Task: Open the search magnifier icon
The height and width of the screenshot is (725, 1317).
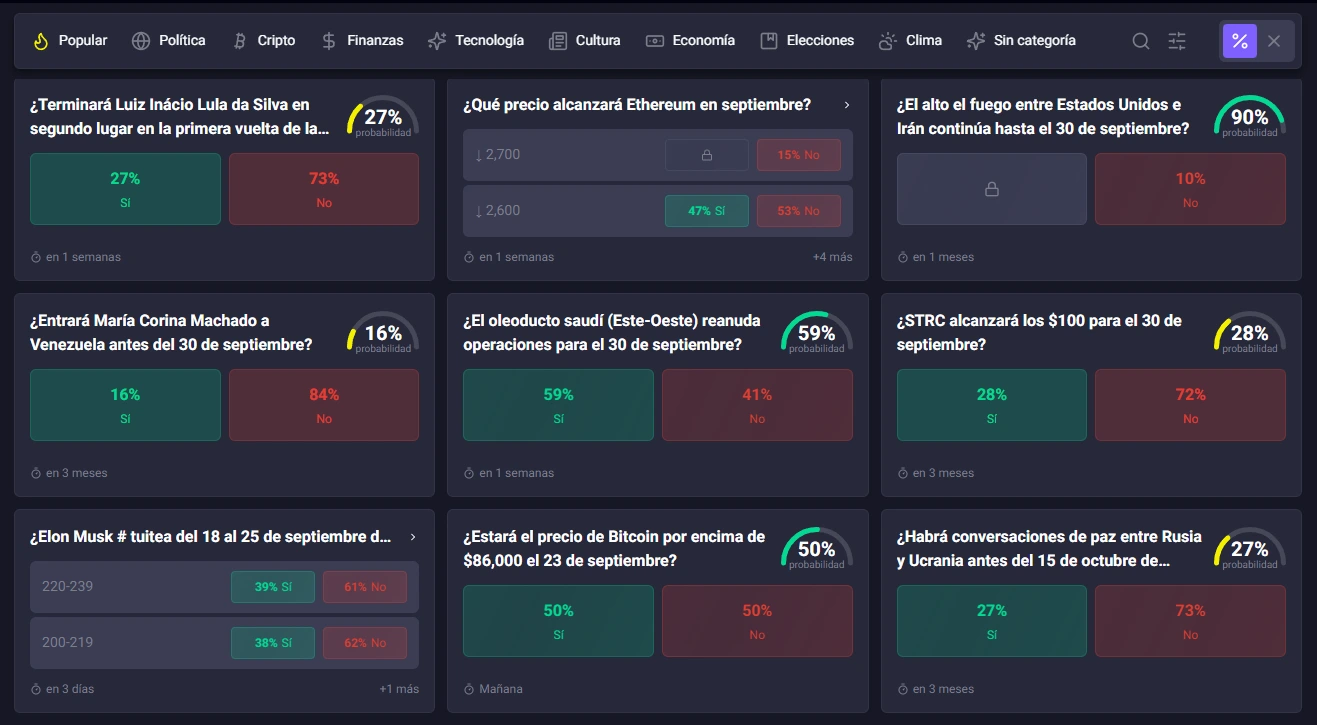Action: pos(1141,41)
